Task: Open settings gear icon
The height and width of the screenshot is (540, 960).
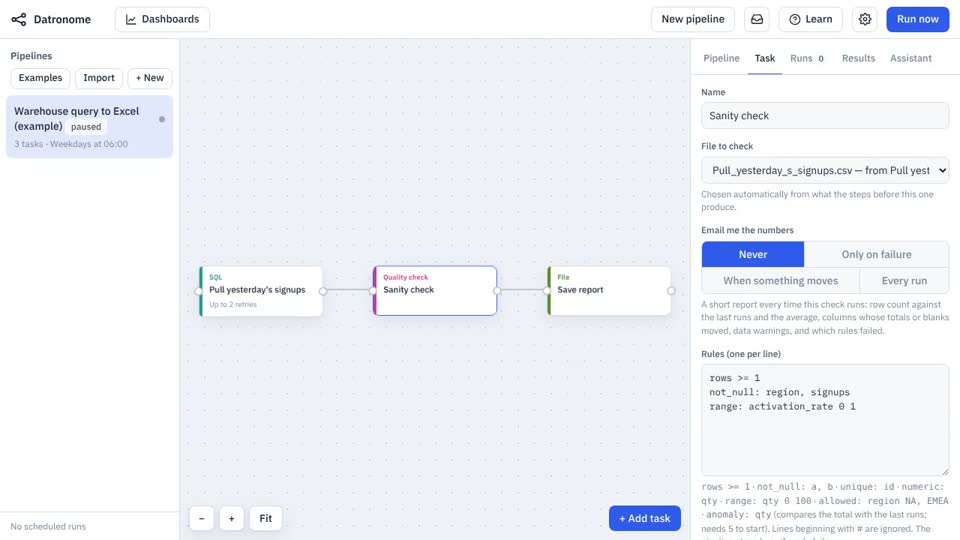Action: 864,20
